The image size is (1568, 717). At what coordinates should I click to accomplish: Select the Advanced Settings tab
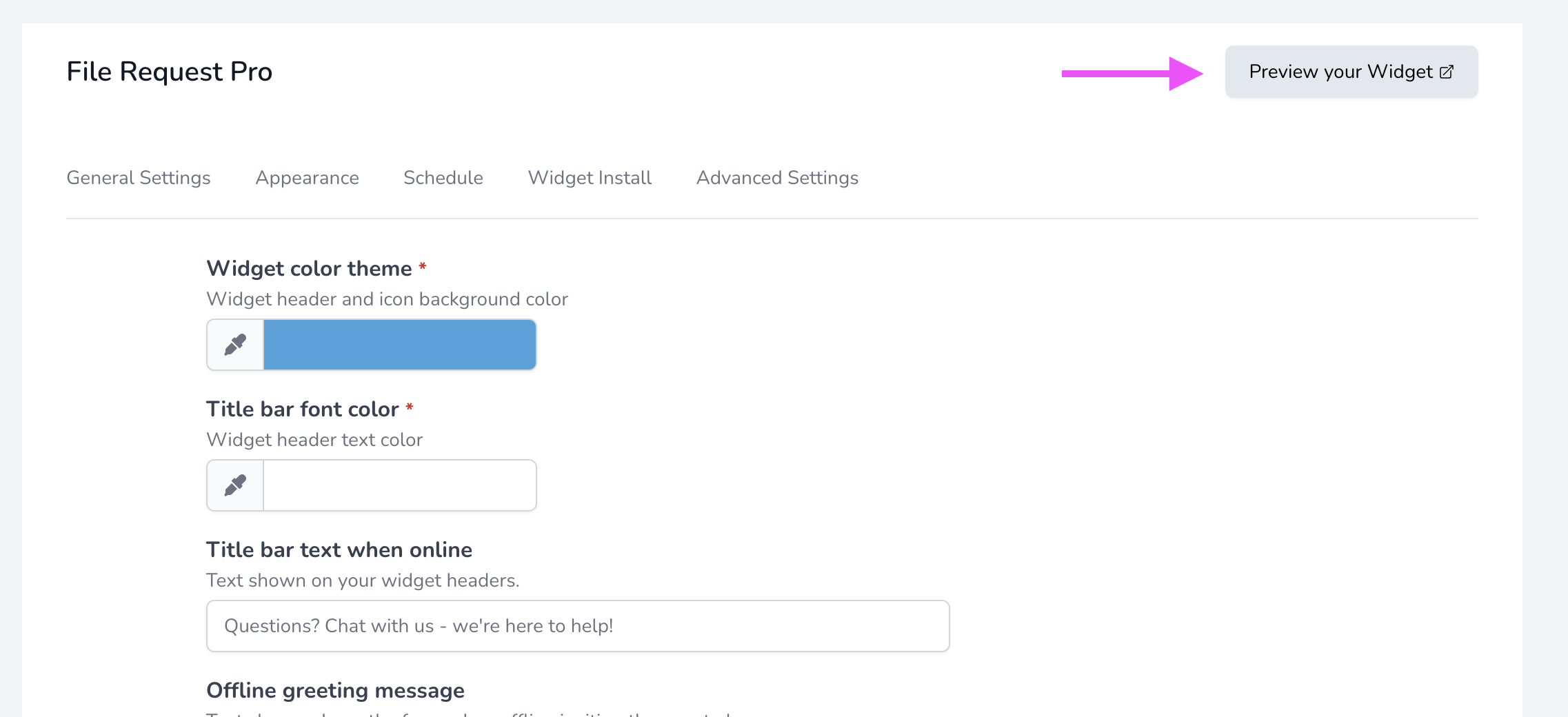[777, 178]
